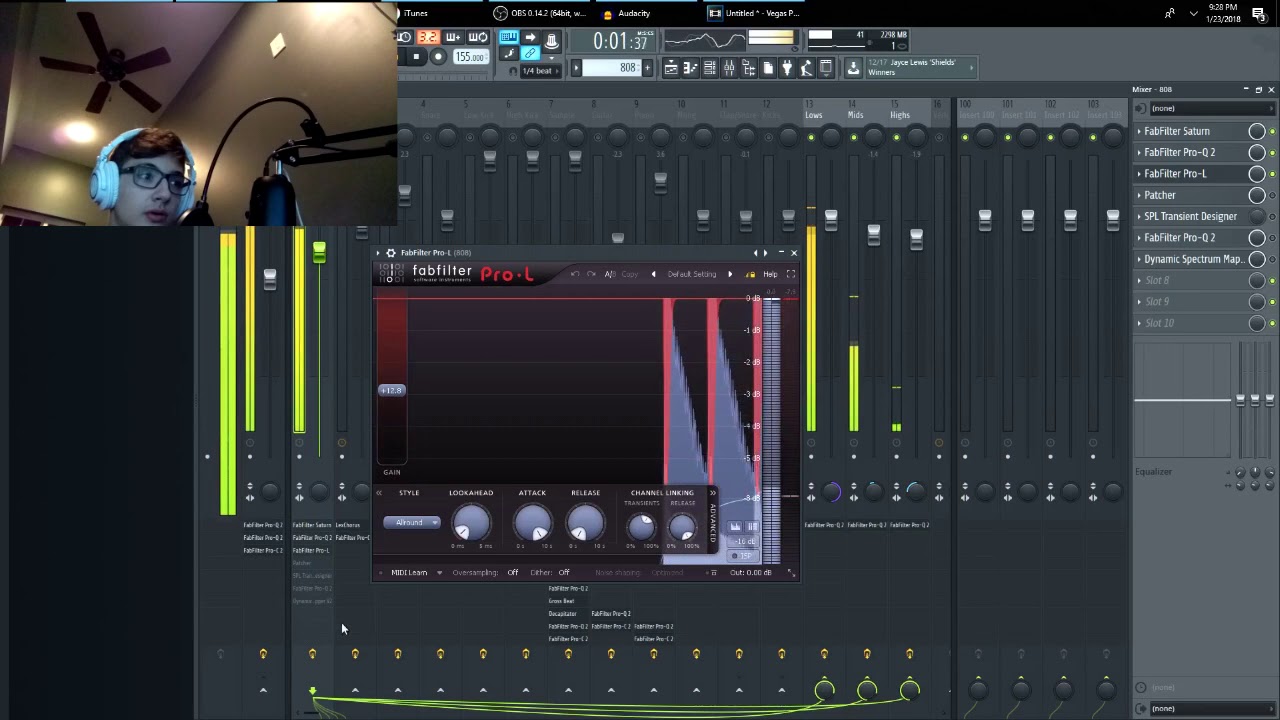Click the stop button in transport

(x=417, y=57)
